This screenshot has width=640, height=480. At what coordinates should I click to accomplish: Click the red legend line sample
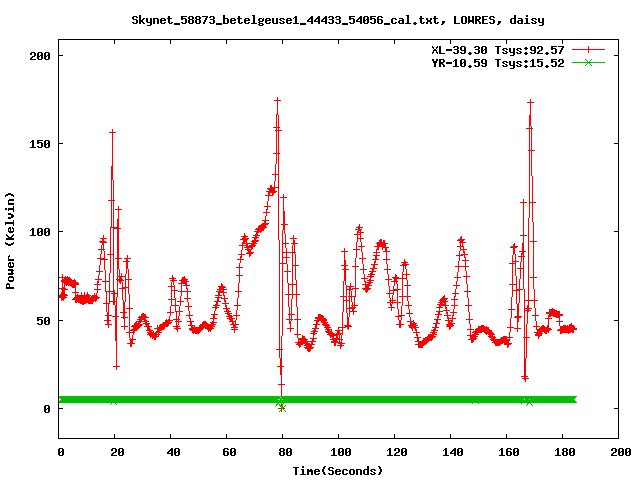(x=588, y=50)
